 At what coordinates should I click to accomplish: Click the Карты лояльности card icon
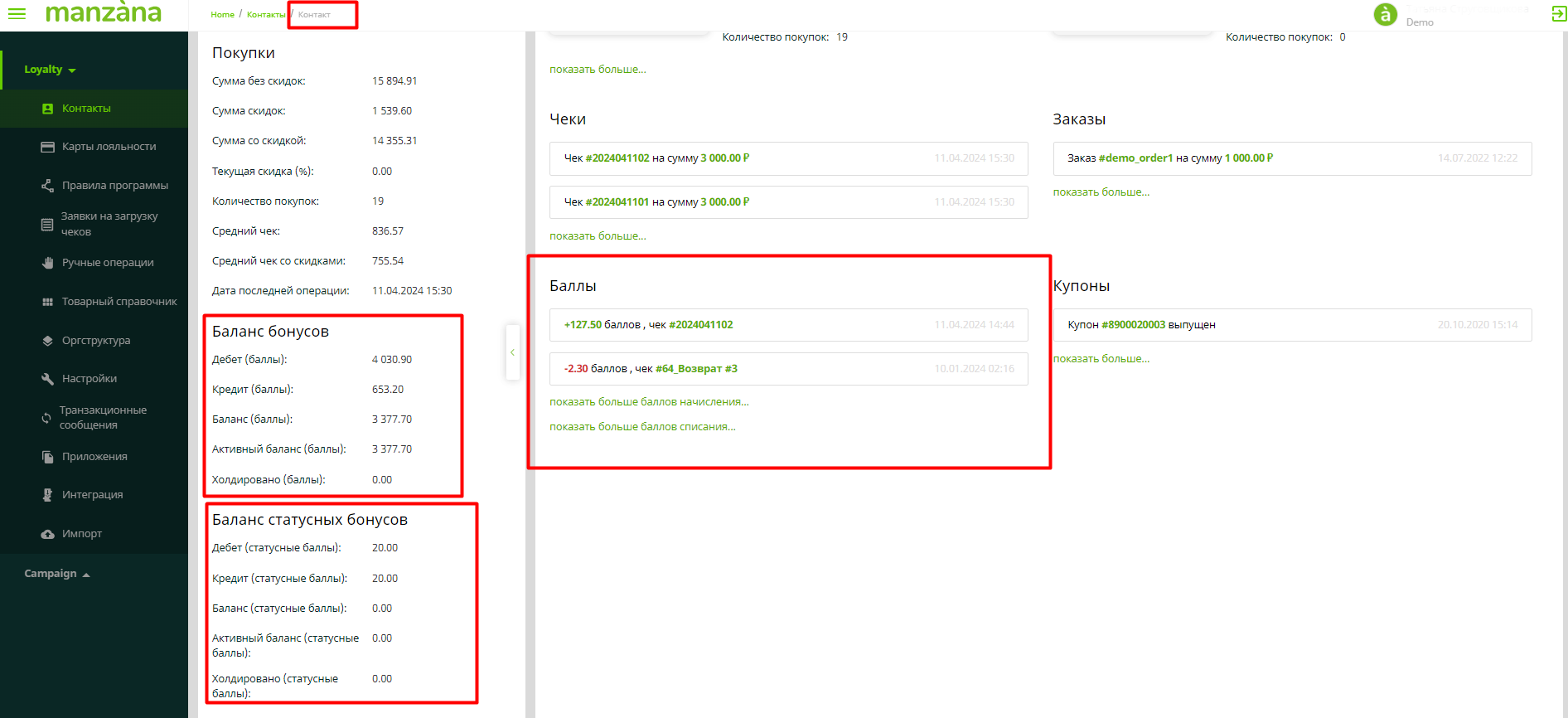47,147
